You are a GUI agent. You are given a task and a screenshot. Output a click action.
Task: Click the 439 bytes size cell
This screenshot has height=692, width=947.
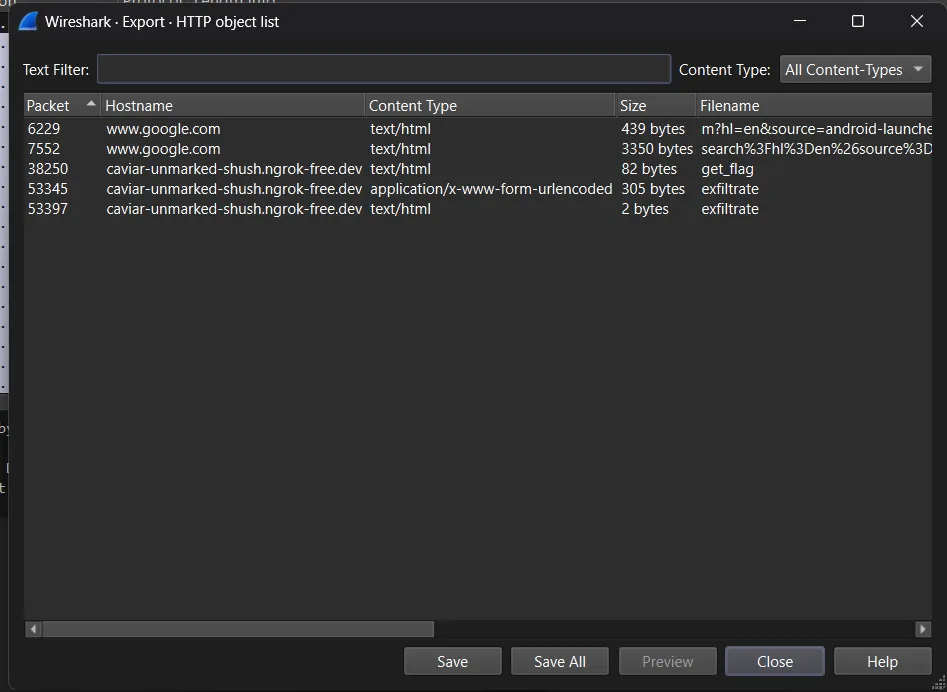coord(653,129)
